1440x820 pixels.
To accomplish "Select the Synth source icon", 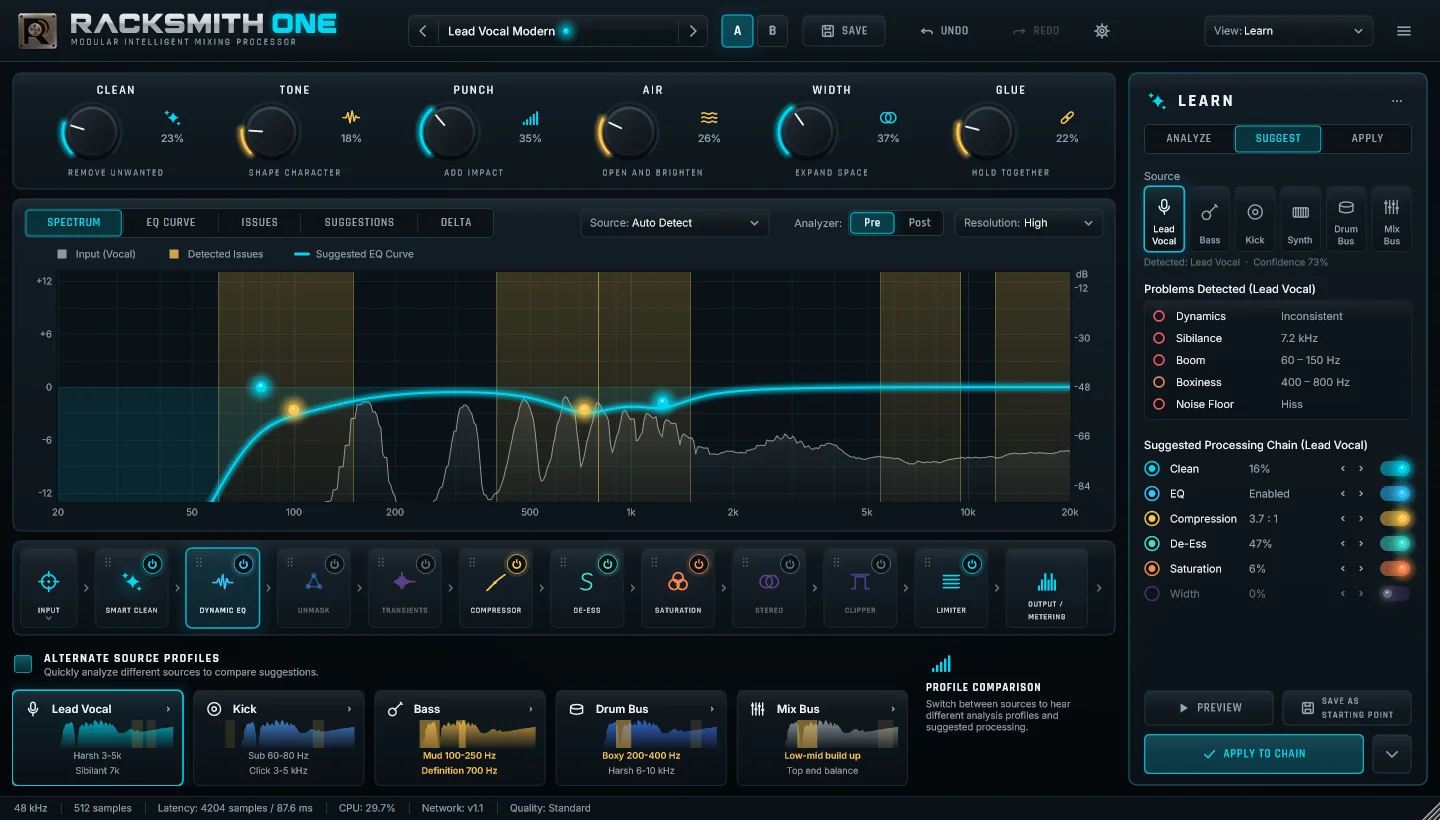I will click(x=1300, y=218).
